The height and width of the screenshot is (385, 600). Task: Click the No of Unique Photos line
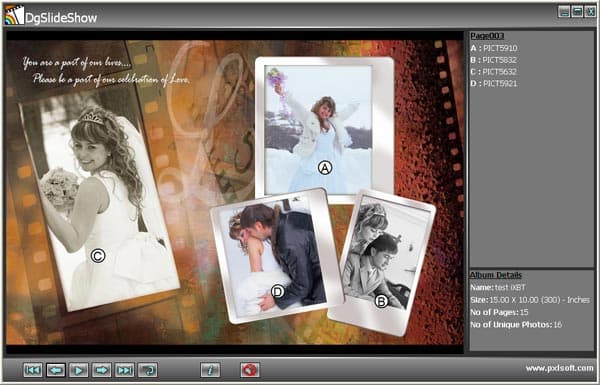(516, 325)
